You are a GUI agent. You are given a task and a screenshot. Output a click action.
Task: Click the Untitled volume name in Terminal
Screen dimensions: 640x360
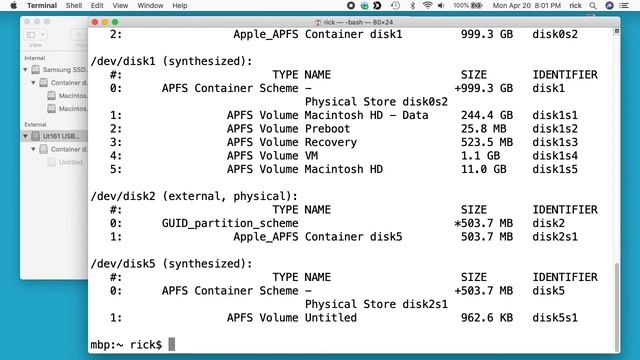(331, 318)
